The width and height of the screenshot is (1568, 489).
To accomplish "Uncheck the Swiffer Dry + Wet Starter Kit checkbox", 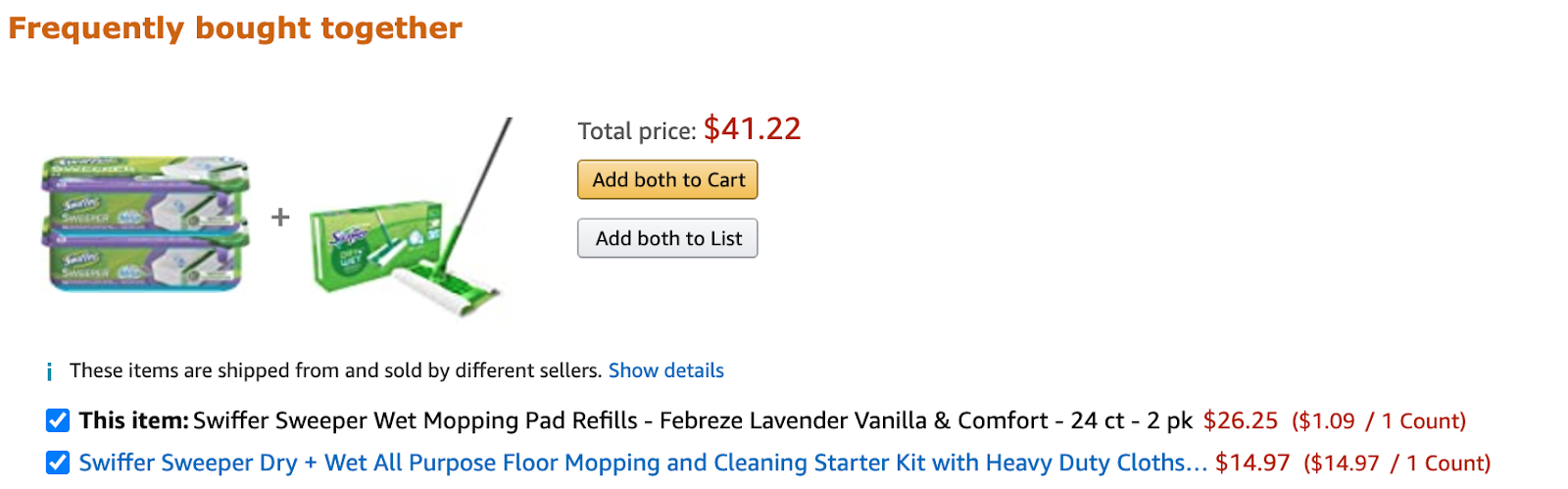I will 58,463.
